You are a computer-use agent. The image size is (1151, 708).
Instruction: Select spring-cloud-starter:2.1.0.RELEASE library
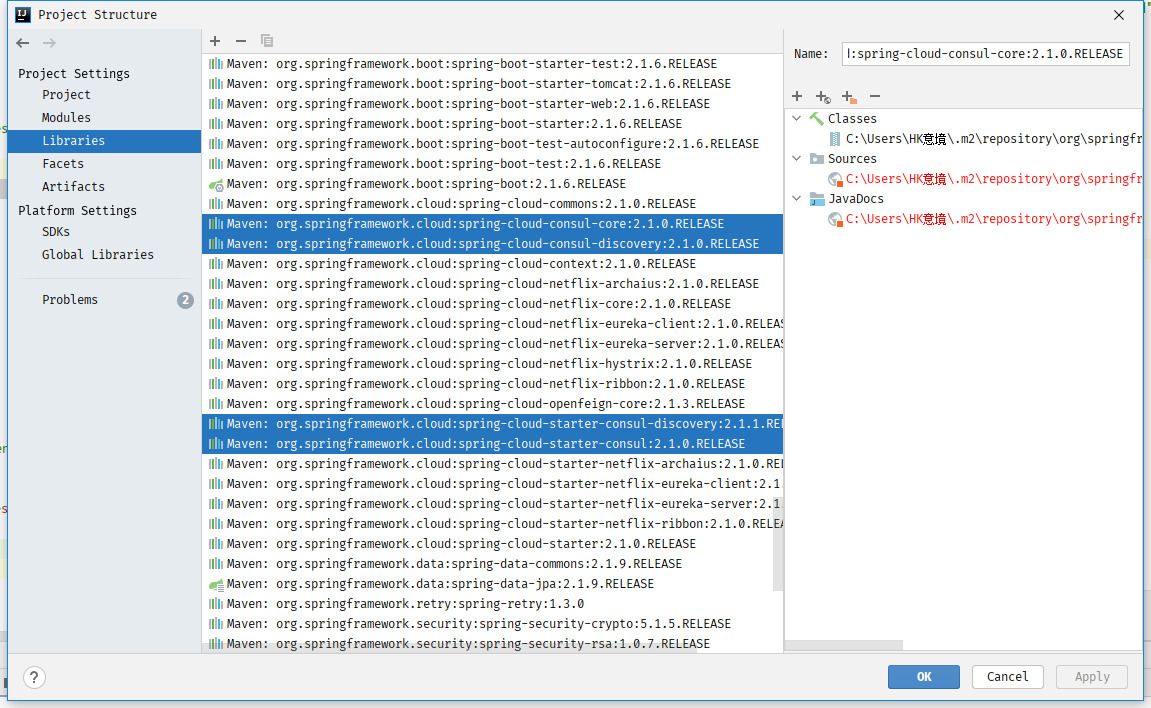[x=492, y=544]
